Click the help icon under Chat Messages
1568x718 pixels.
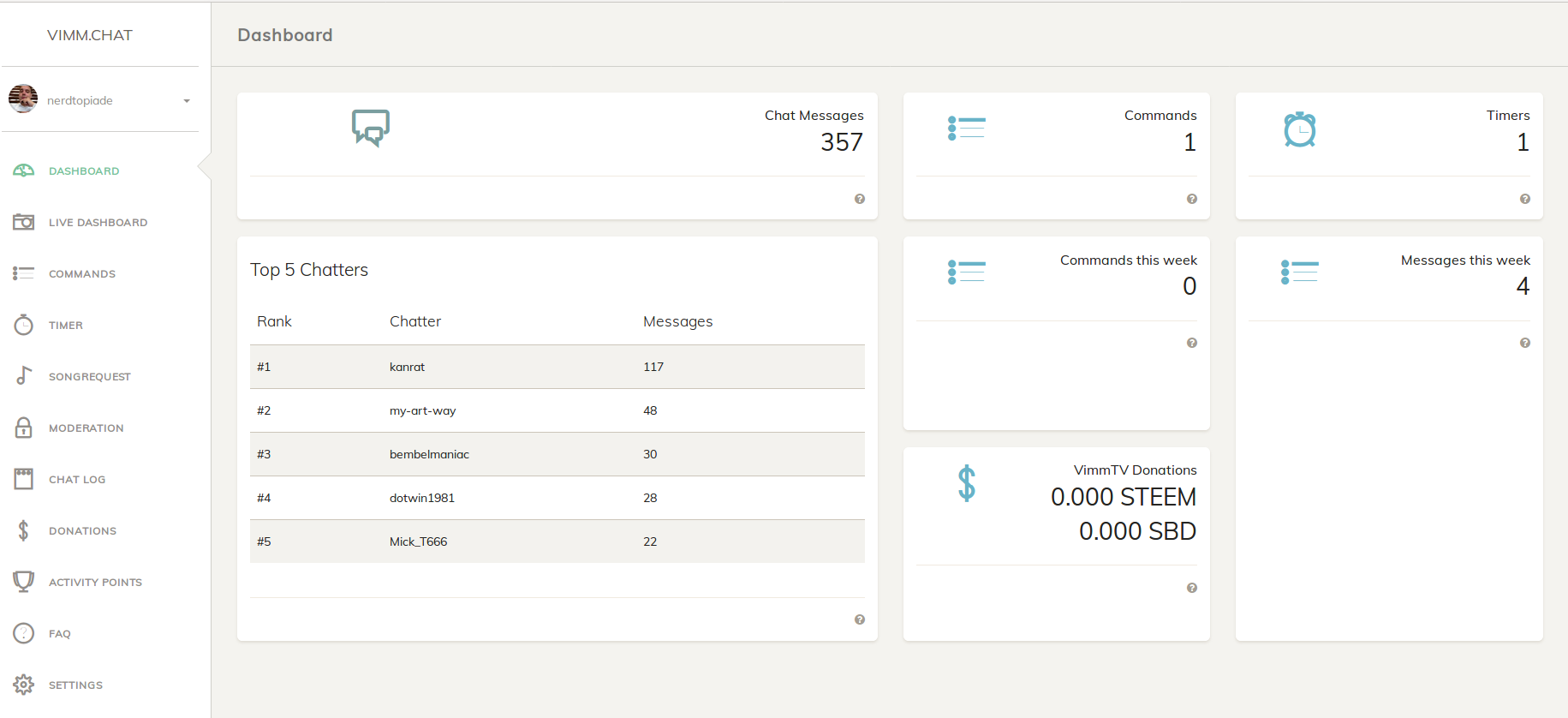[x=860, y=199]
